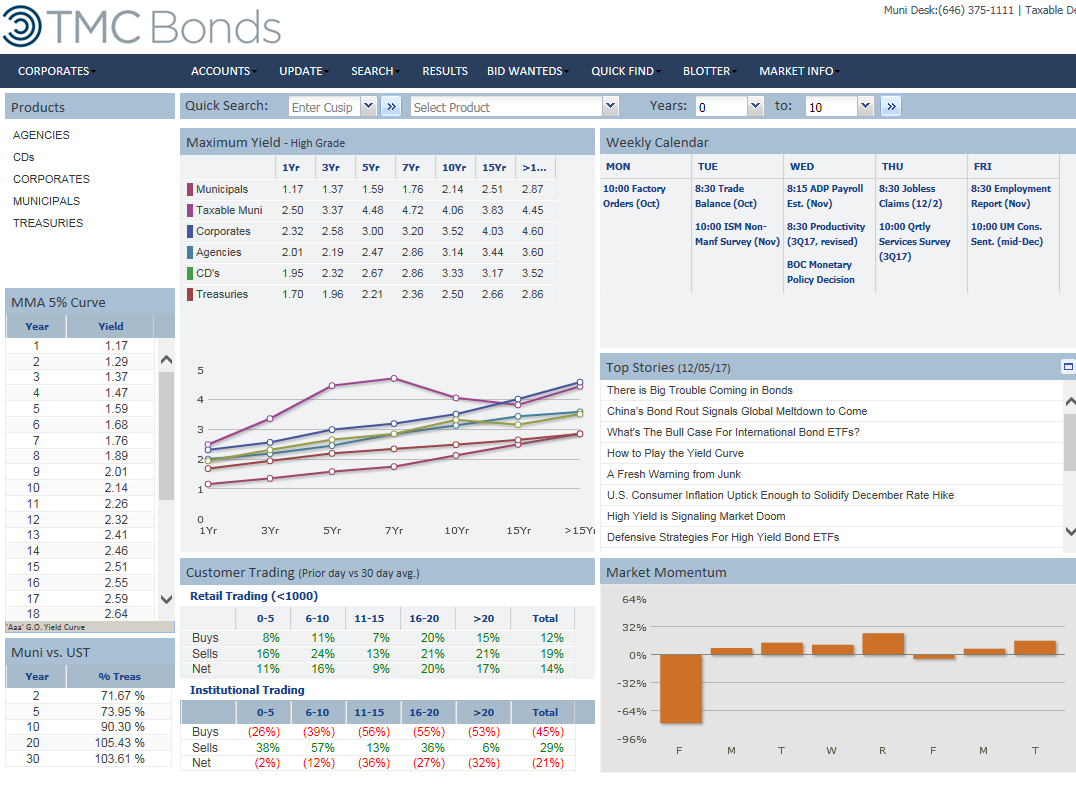Open the Years starting value dropdown
This screenshot has width=1076, height=785.
(x=756, y=106)
